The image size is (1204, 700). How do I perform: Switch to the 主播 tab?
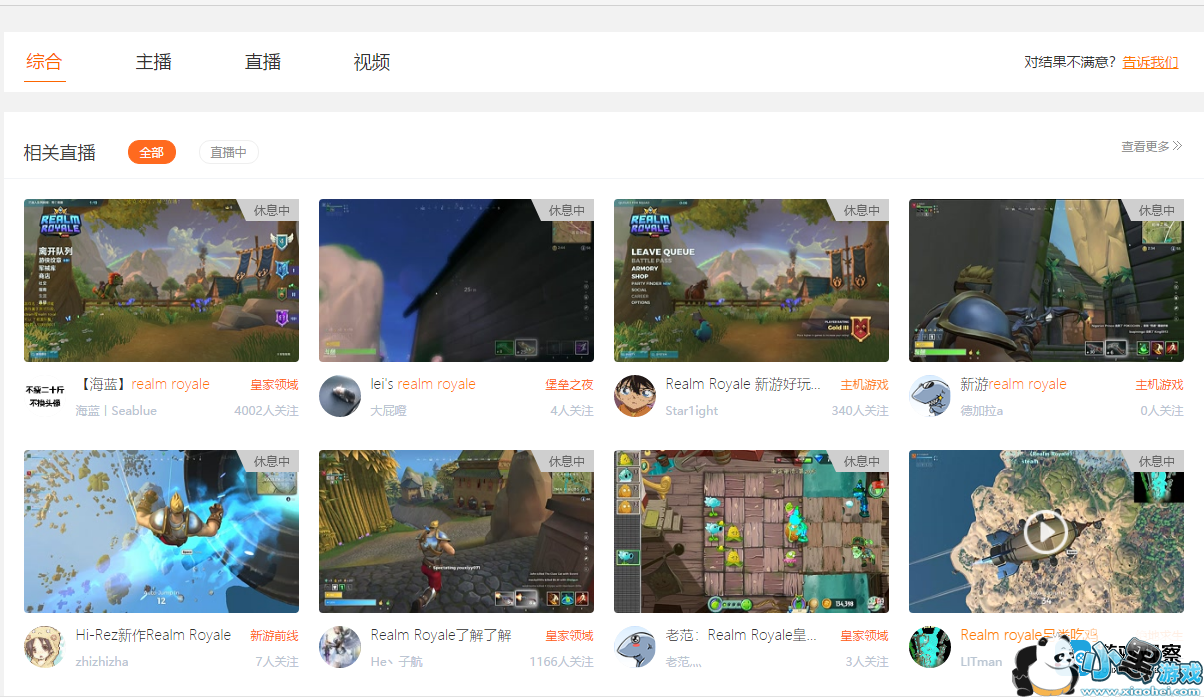click(x=154, y=61)
